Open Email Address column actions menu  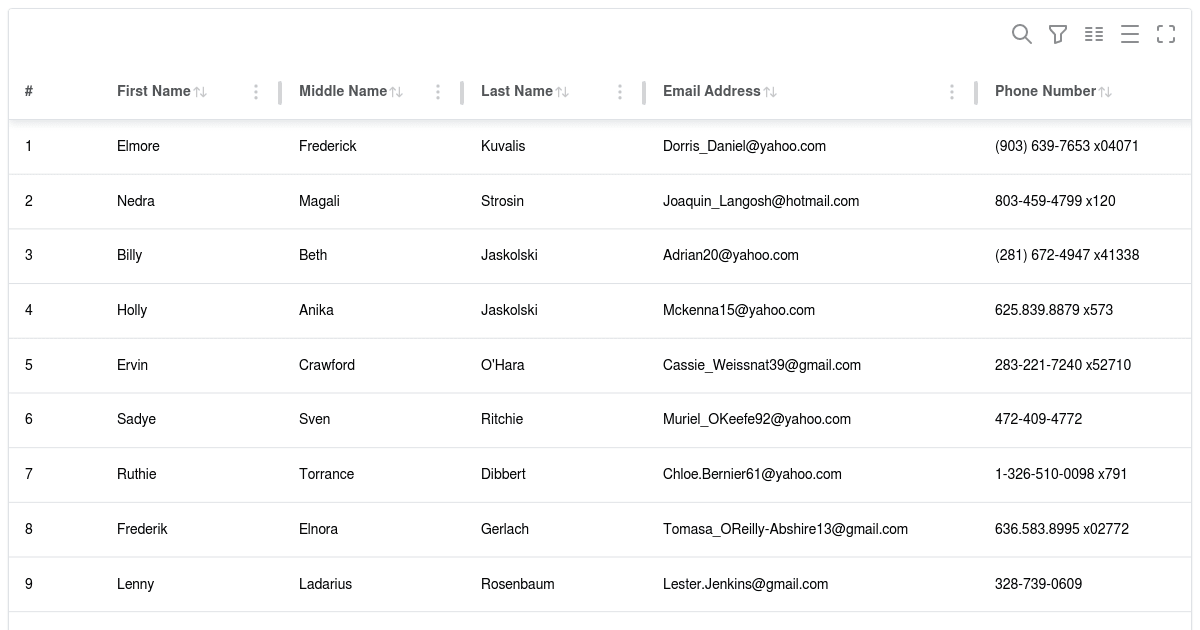952,92
